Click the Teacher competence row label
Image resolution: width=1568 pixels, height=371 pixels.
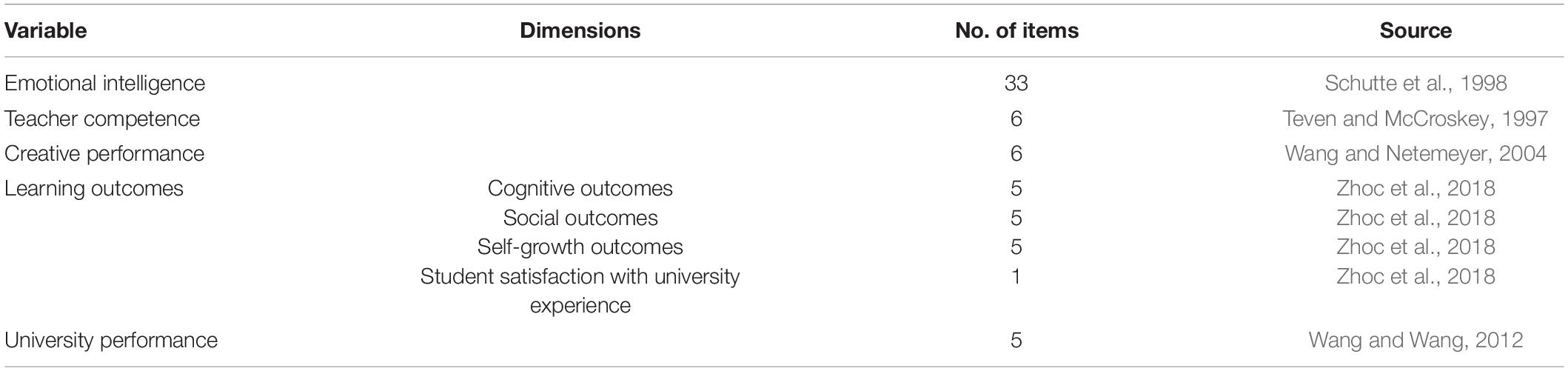[102, 118]
